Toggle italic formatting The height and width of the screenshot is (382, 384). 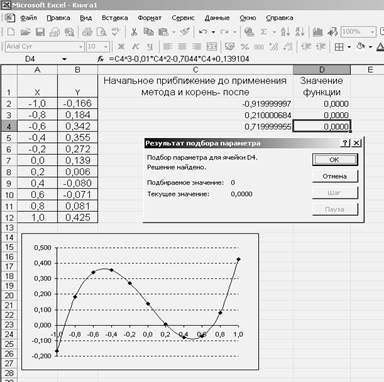point(136,47)
